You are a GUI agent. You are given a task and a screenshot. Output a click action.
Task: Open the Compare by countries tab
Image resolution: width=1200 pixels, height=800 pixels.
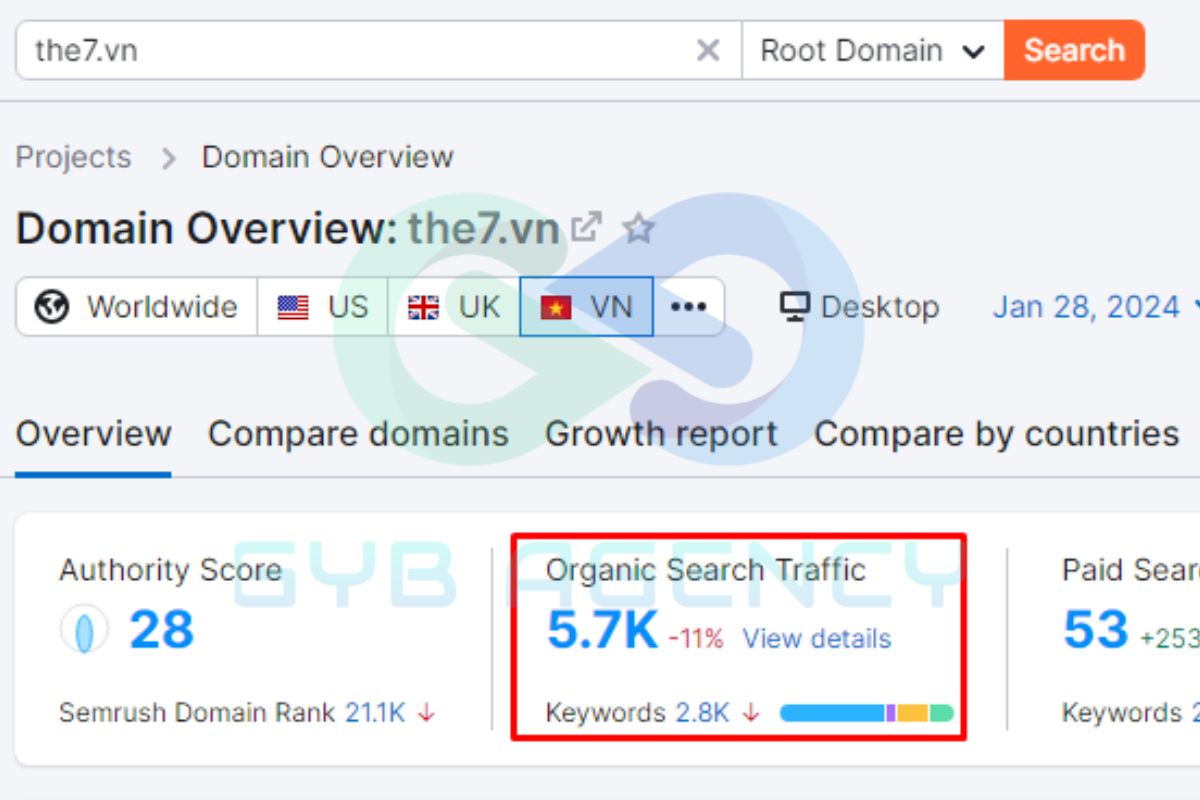click(x=996, y=434)
